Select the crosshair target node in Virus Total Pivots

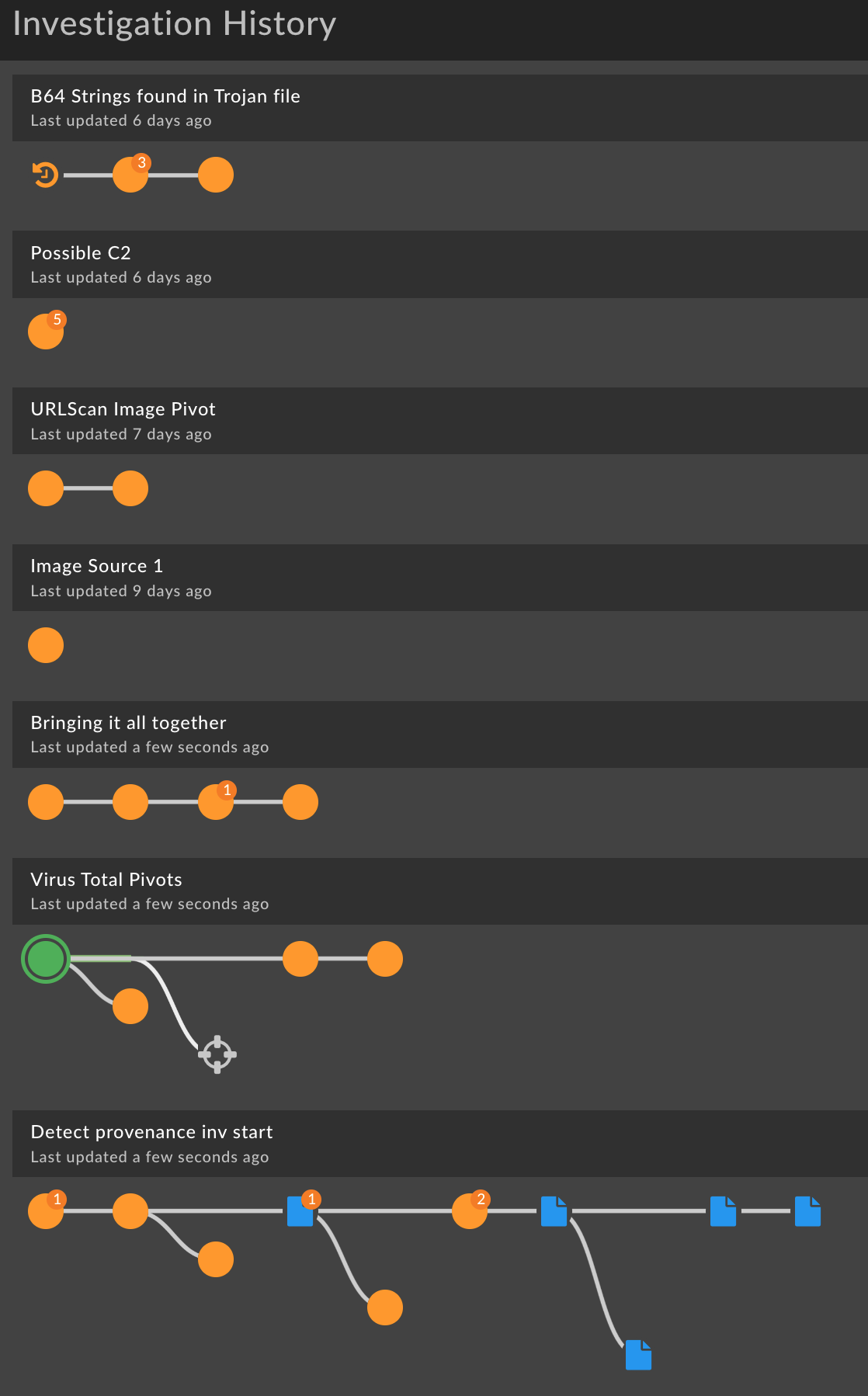[x=217, y=1054]
